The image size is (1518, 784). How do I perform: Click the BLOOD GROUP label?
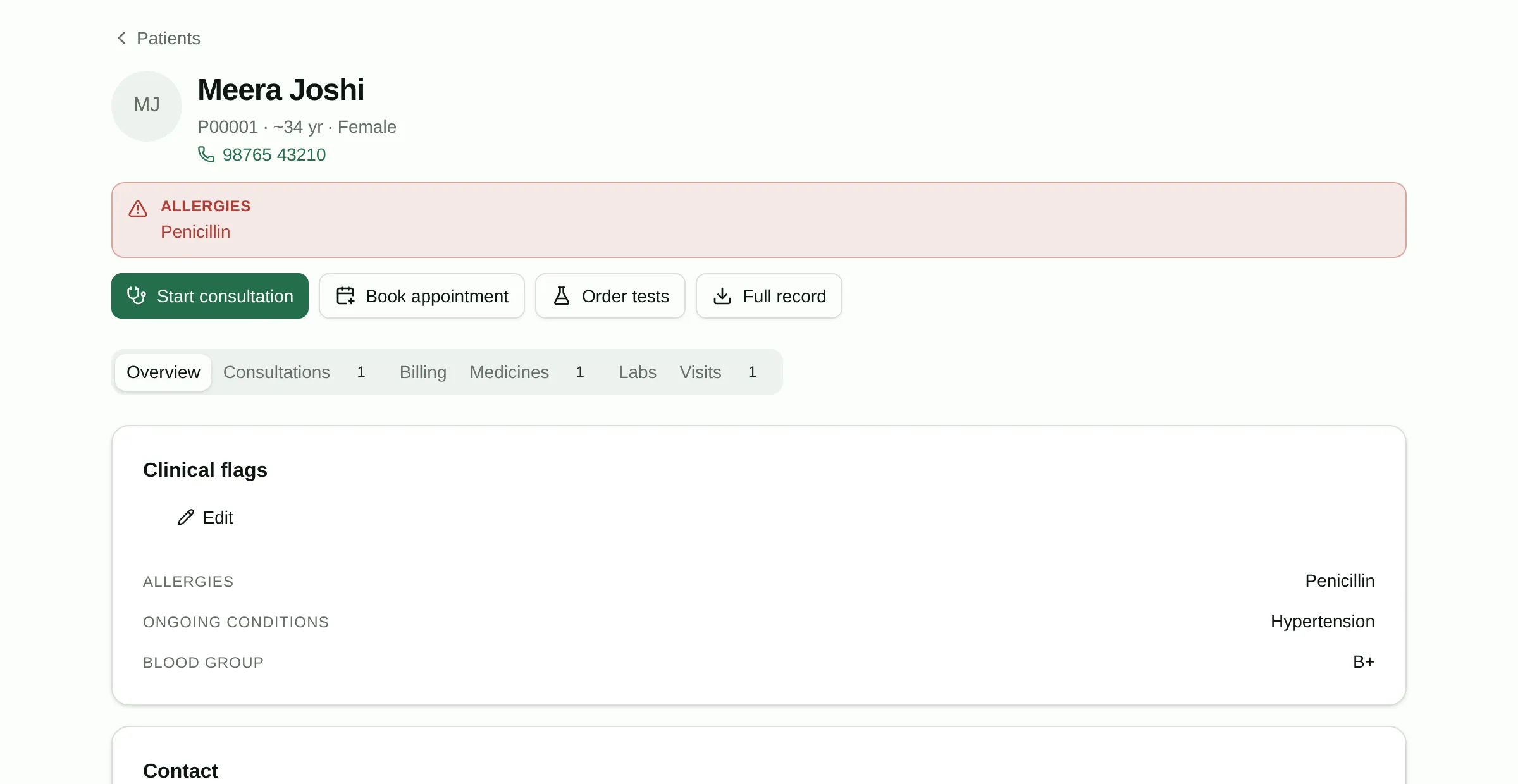pos(203,663)
